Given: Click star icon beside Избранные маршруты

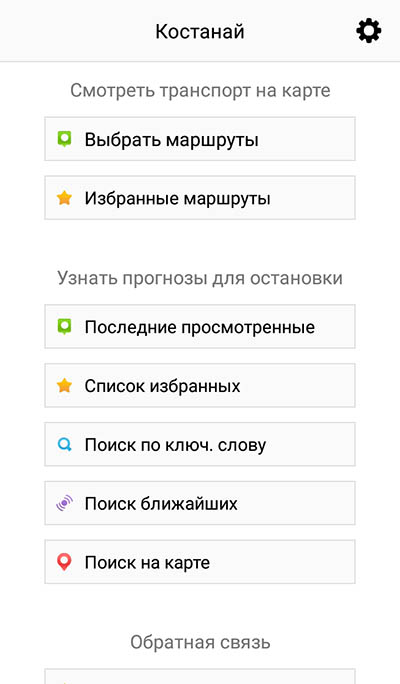Looking at the screenshot, I should coord(65,198).
